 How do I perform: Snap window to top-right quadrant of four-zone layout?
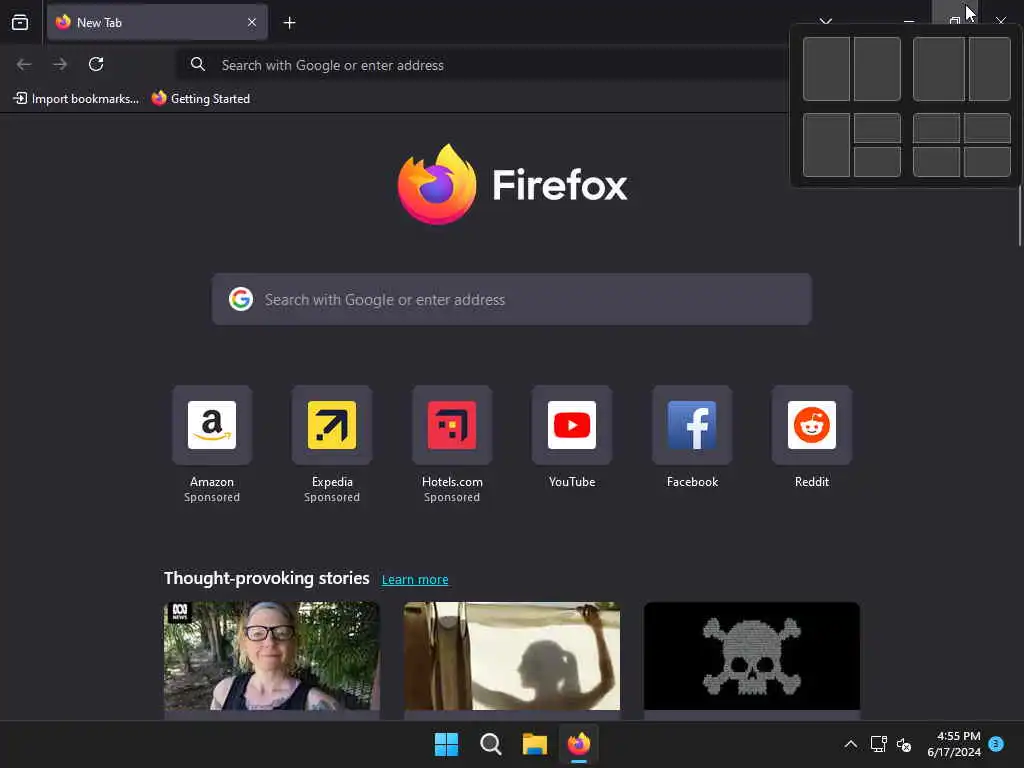987,128
